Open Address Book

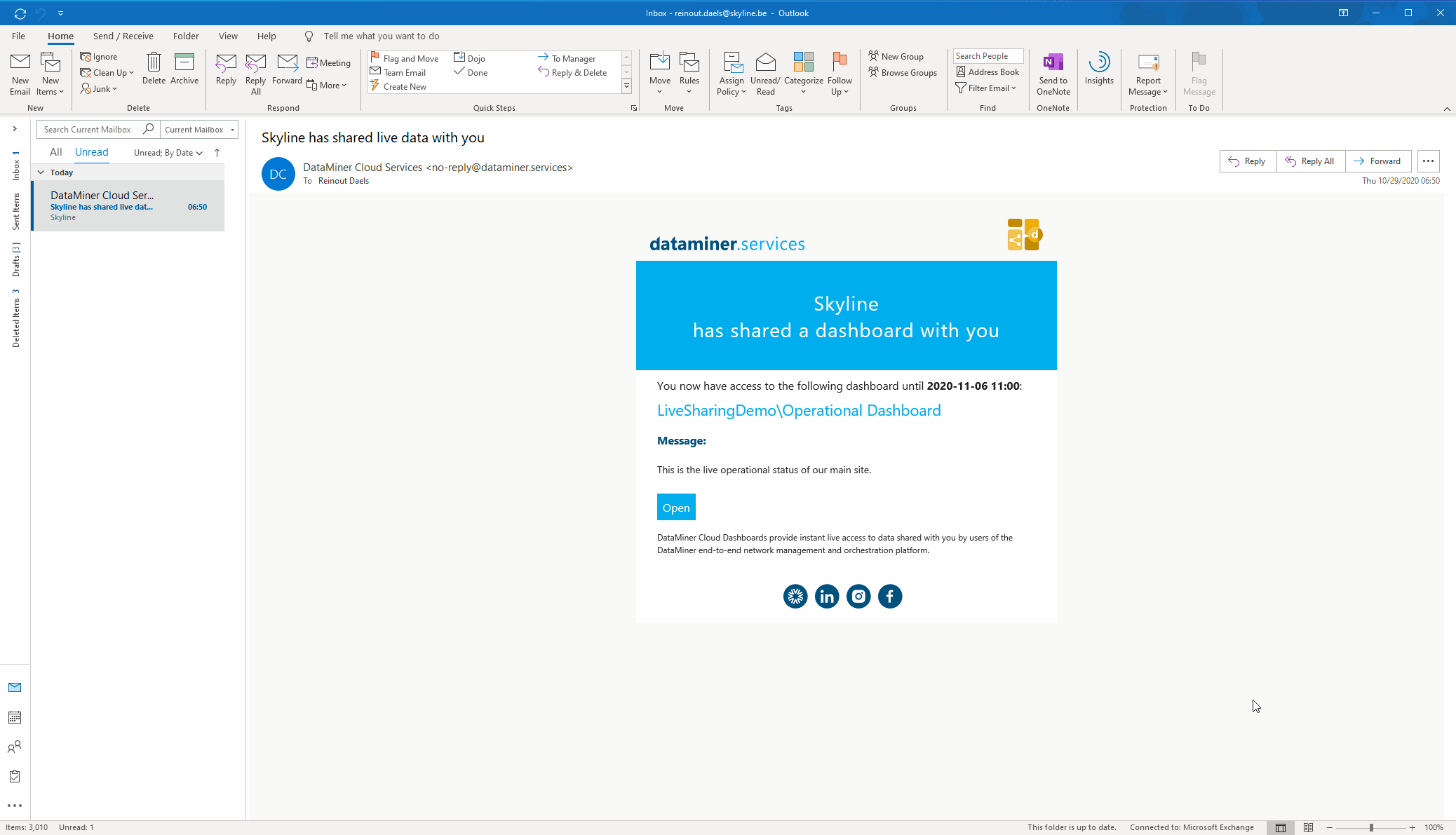coord(988,72)
